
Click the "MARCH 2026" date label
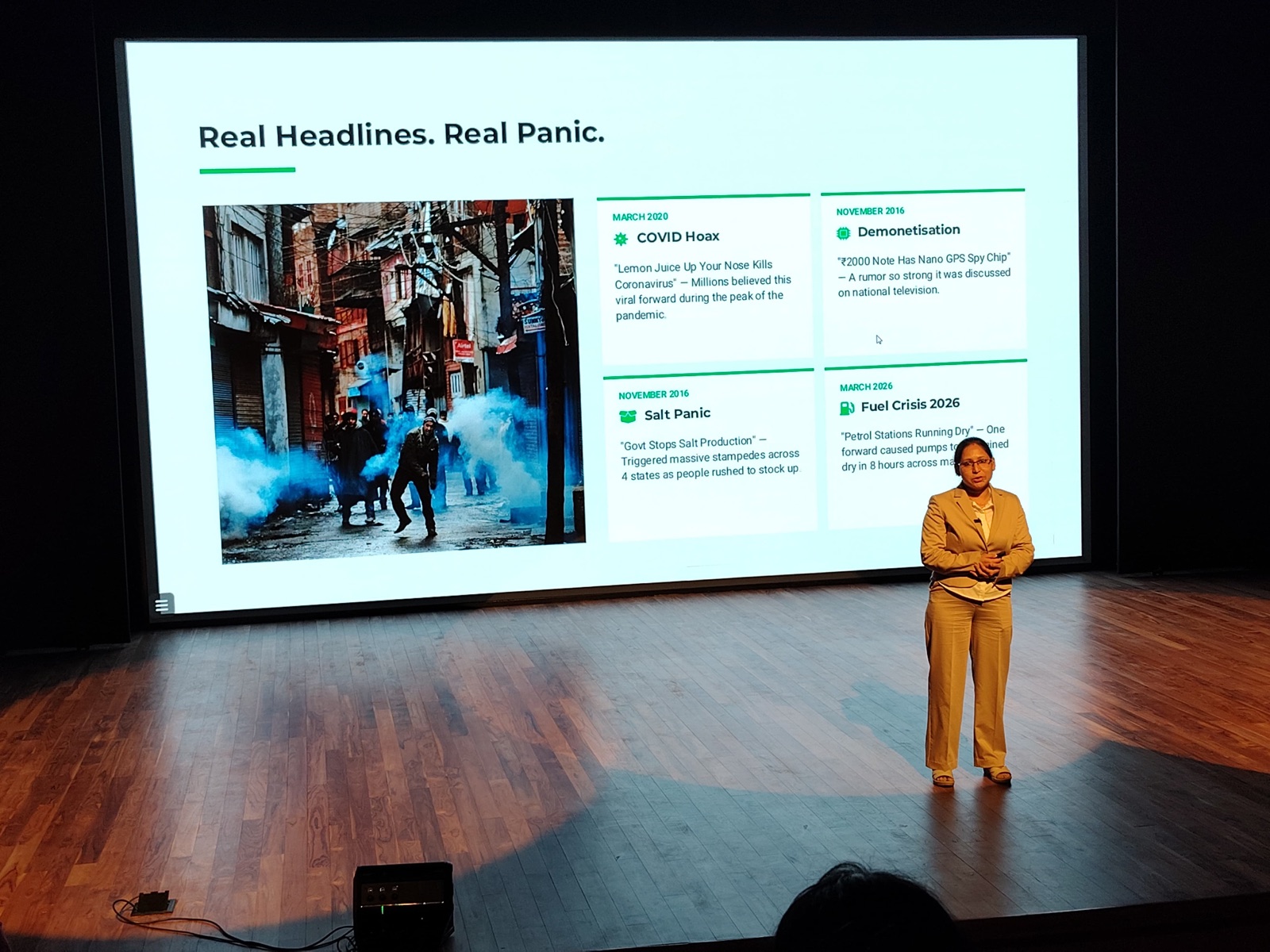[x=866, y=386]
